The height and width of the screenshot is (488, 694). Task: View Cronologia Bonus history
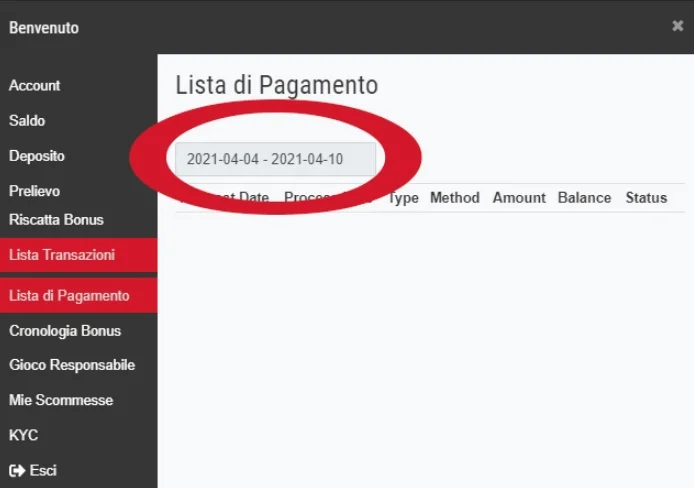65,331
